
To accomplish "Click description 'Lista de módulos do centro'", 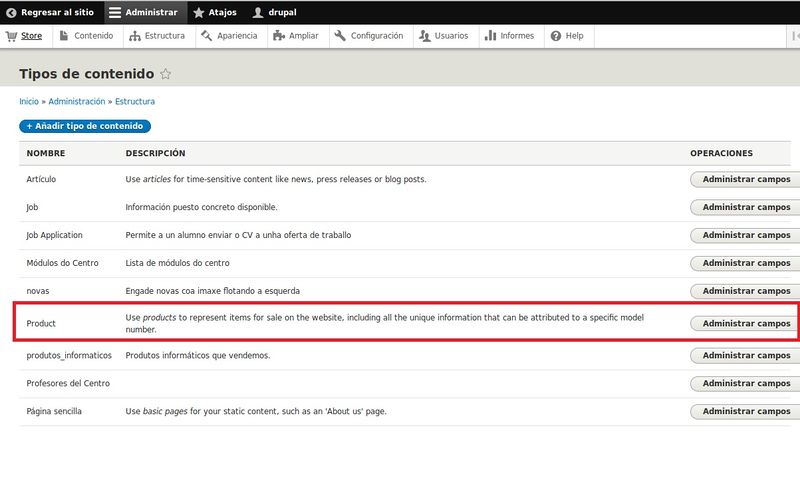I will pyautogui.click(x=178, y=263).
